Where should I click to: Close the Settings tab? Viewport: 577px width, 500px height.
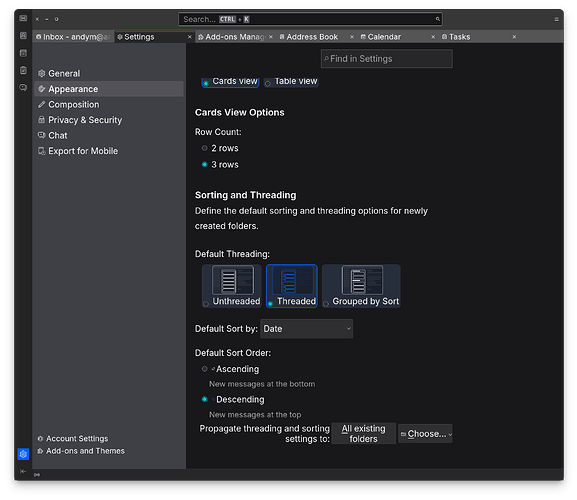(x=190, y=37)
